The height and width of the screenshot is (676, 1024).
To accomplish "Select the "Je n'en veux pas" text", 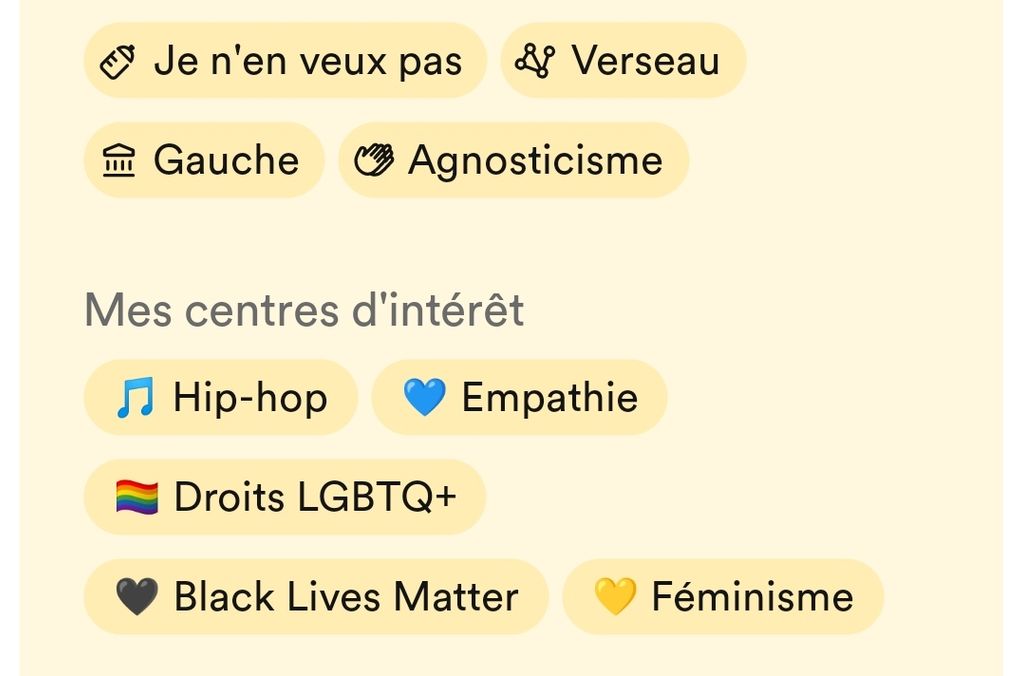I will coord(308,62).
